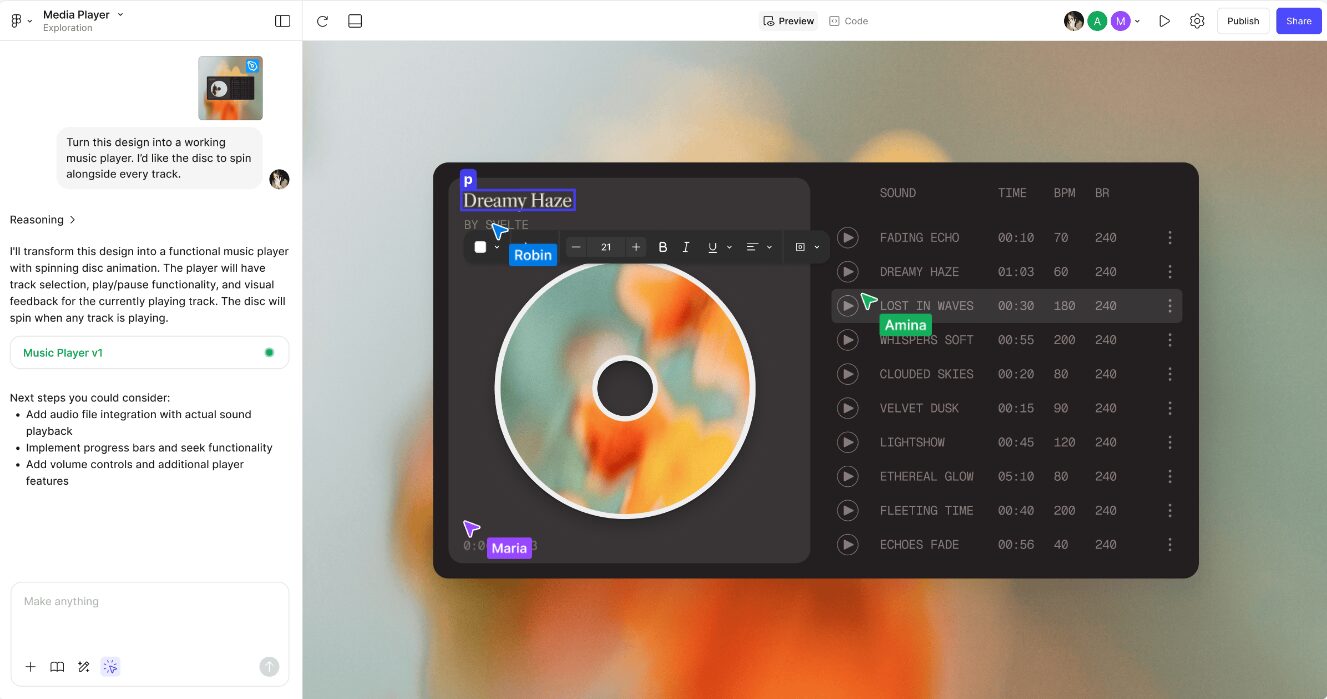The image size is (1327, 699).
Task: Play the Fading Echo track
Action: click(848, 238)
